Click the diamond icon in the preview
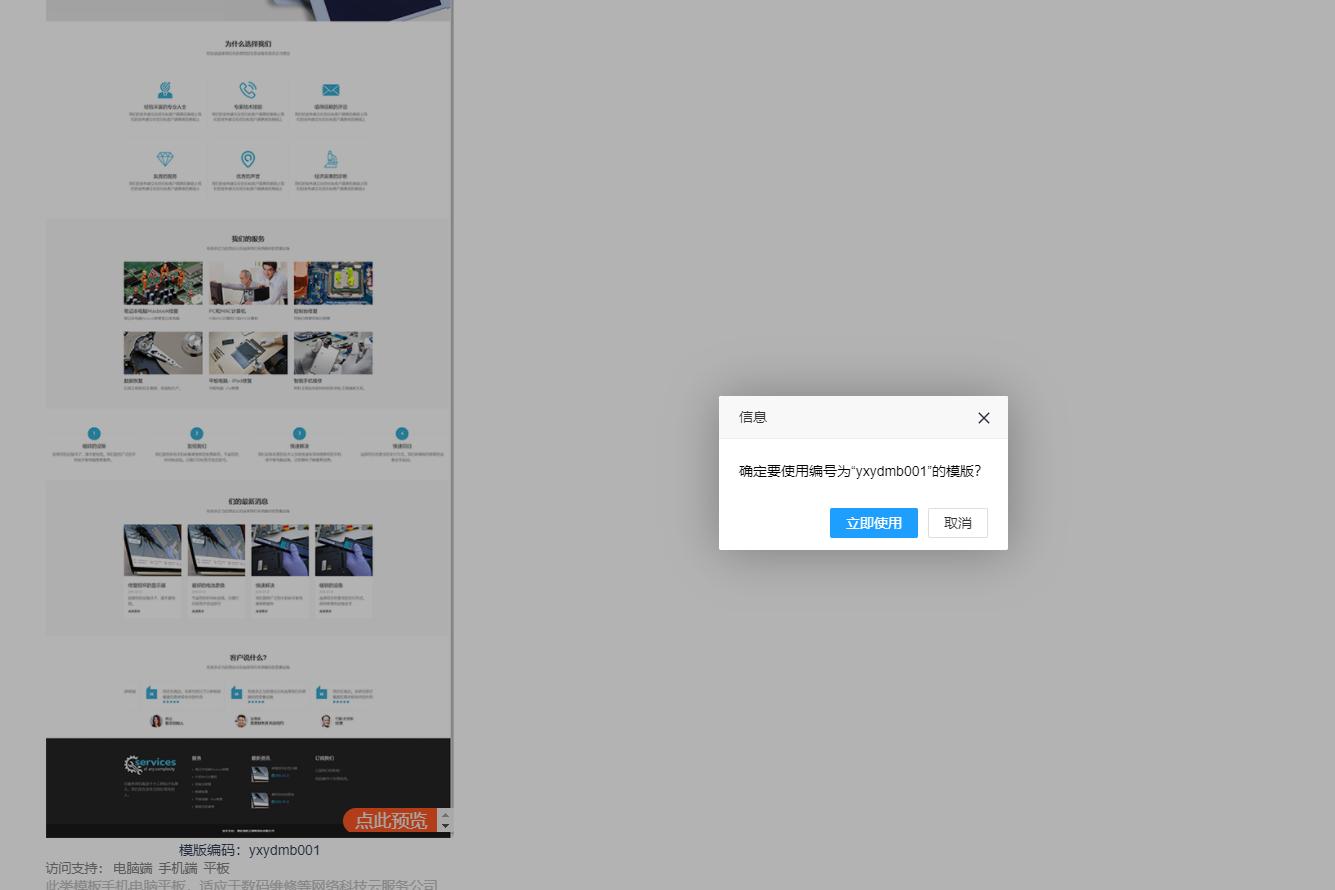Screen dimensions: 1335x890 tap(165, 160)
